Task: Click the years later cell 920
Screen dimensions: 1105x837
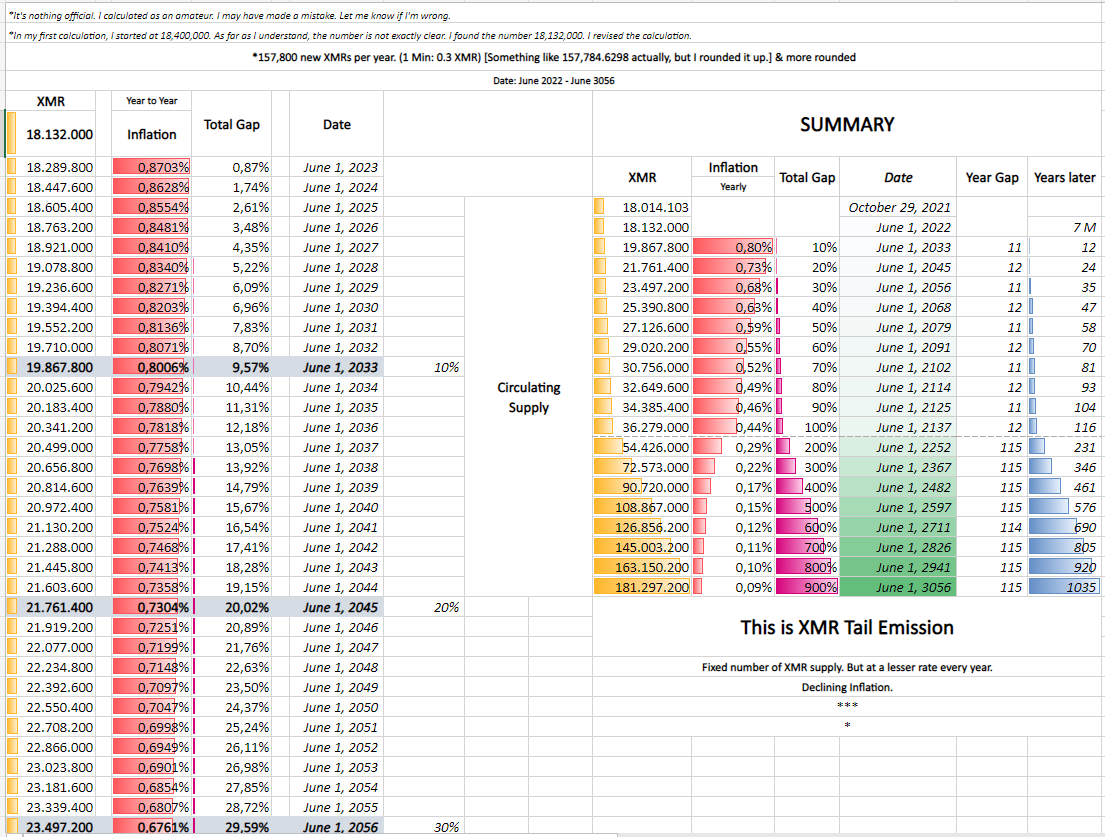Action: tap(1063, 567)
